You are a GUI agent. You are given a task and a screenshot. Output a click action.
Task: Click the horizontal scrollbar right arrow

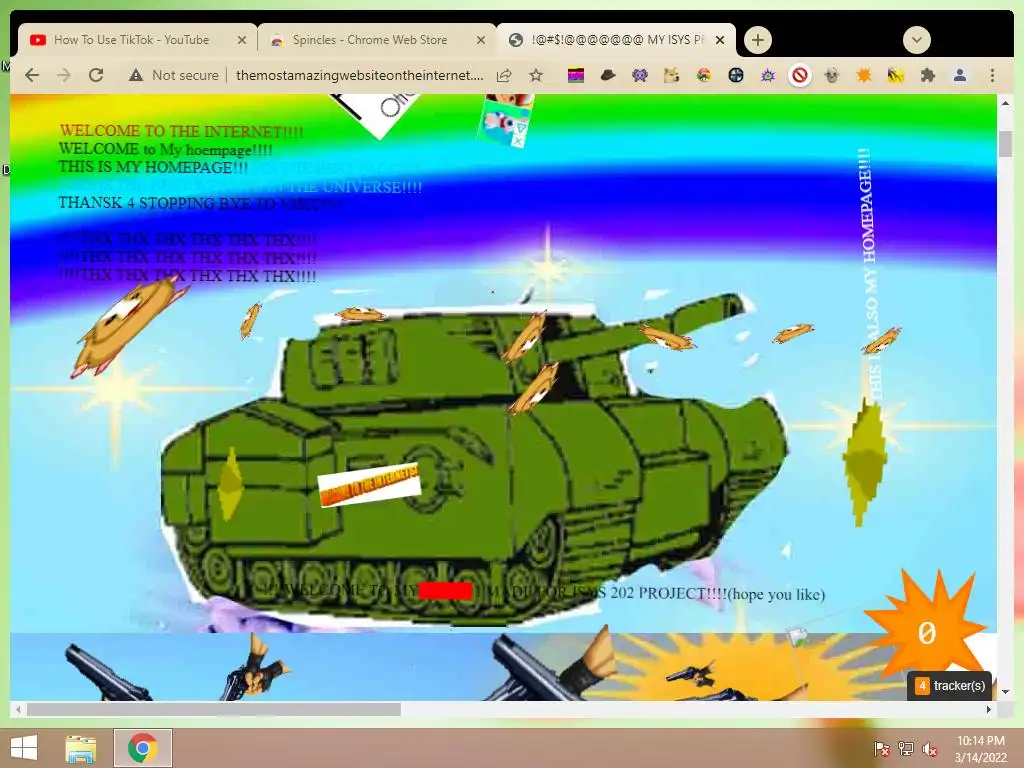click(x=989, y=709)
